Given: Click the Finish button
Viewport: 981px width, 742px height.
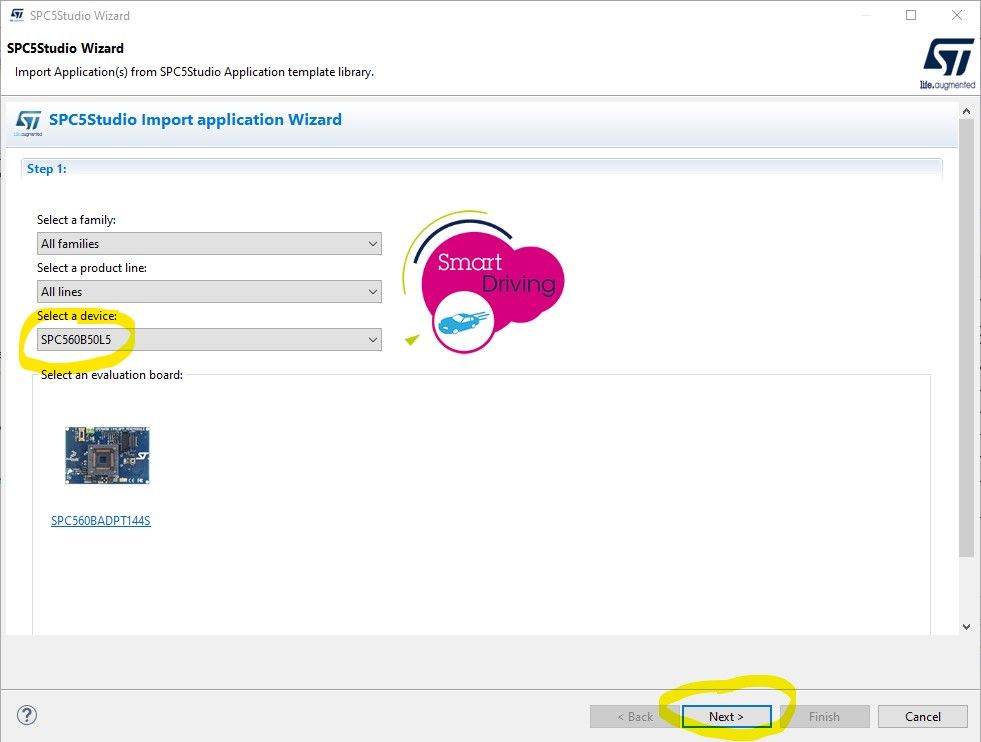Looking at the screenshot, I should (824, 716).
